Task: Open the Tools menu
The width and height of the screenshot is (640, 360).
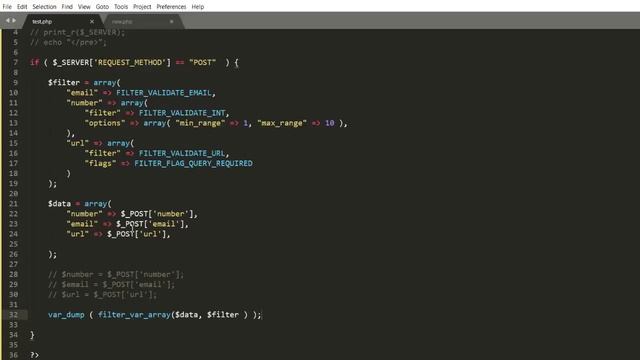Action: tap(121, 7)
